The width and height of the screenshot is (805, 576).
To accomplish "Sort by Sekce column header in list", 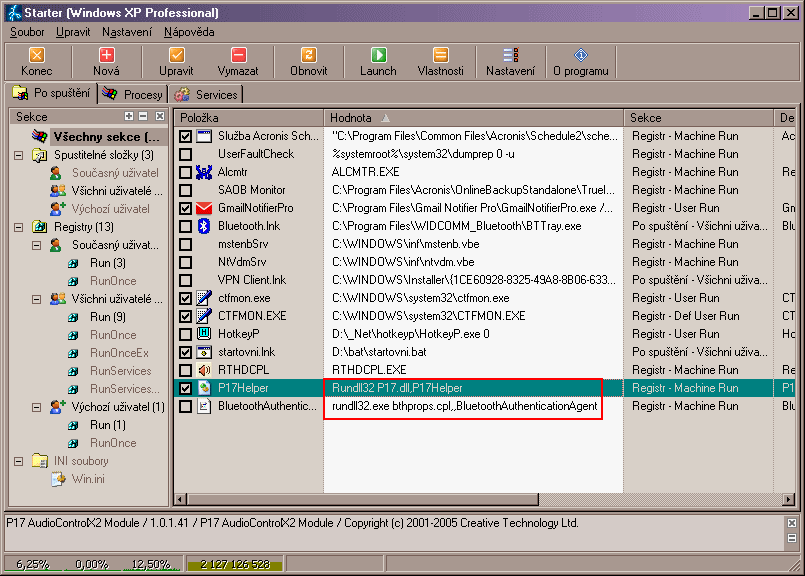I will [698, 118].
